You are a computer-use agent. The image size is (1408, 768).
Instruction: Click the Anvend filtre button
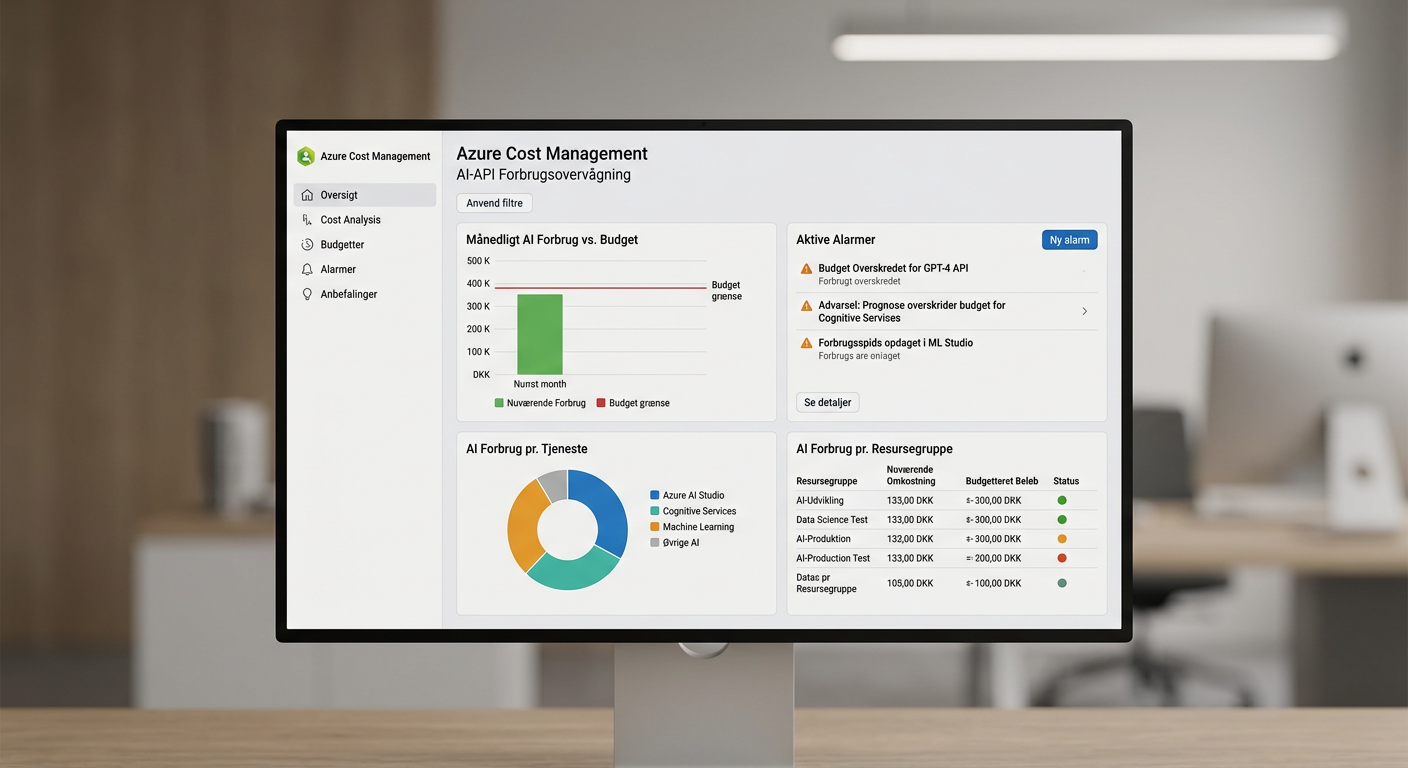point(494,203)
